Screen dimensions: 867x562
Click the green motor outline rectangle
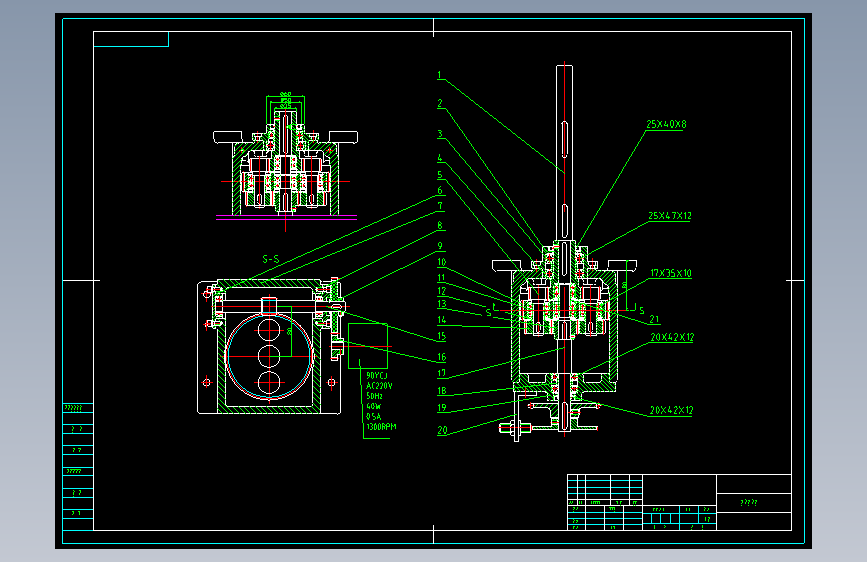368,346
